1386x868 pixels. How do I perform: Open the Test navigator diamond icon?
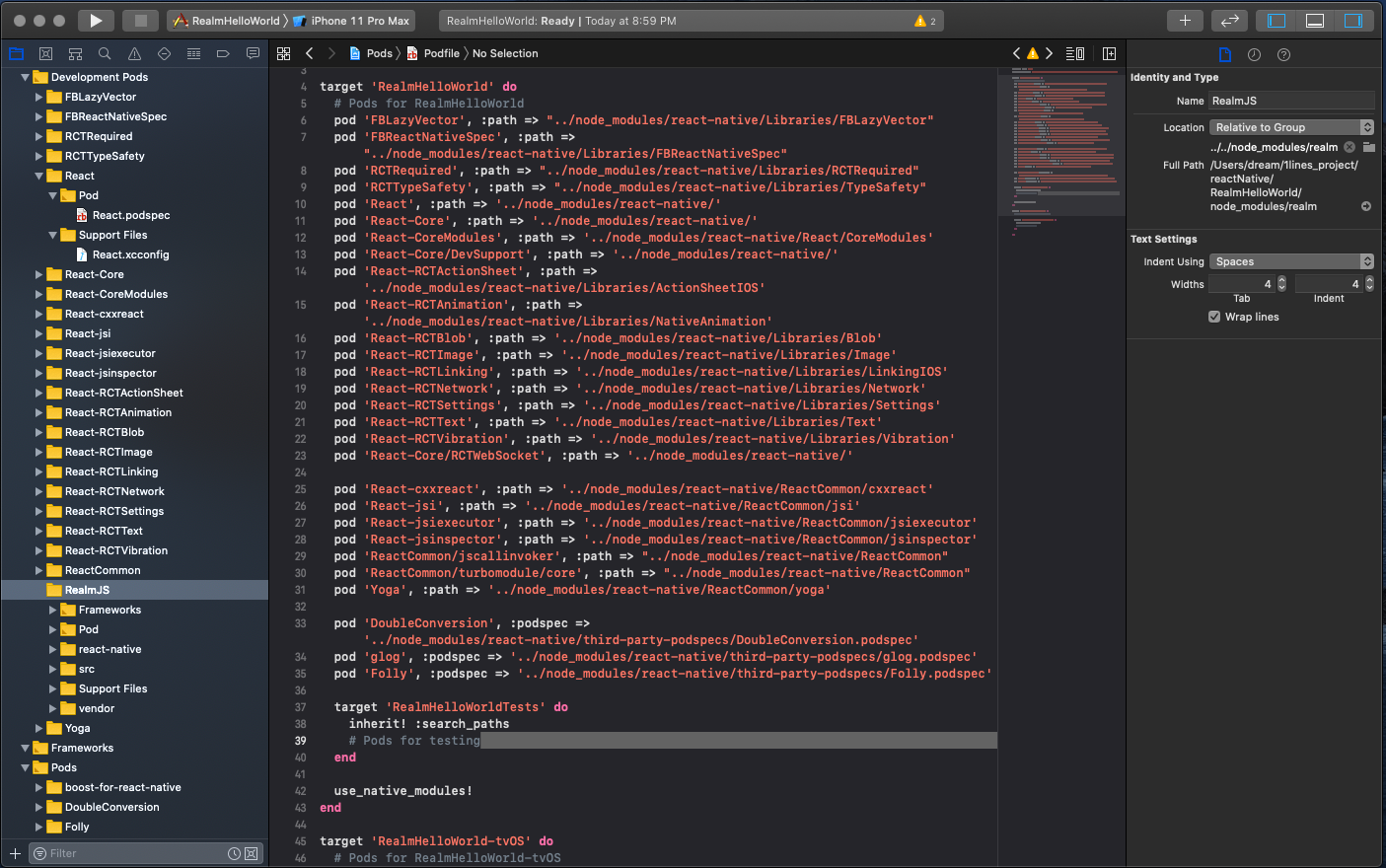point(164,53)
